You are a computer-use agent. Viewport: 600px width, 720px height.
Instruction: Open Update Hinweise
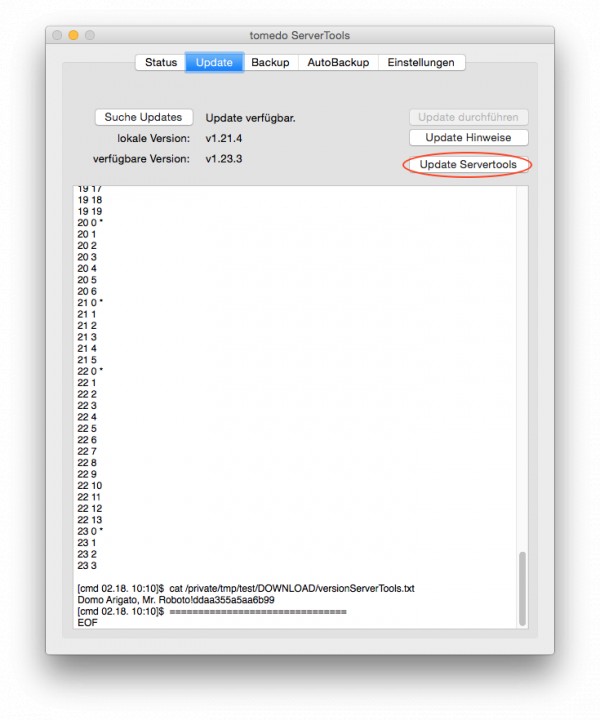(468, 137)
